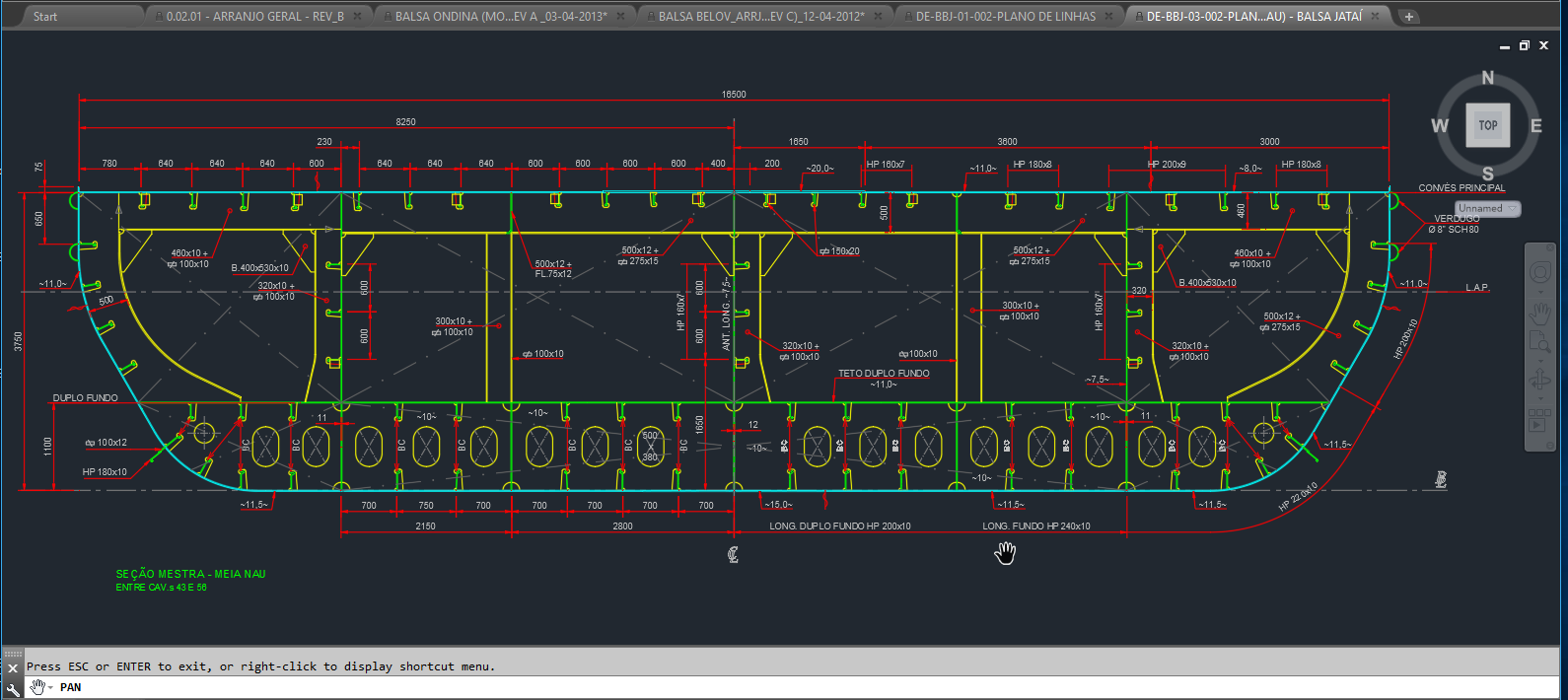This screenshot has height=700, width=1568.
Task: Click the TOP face of the ViewCube
Action: point(1487,125)
